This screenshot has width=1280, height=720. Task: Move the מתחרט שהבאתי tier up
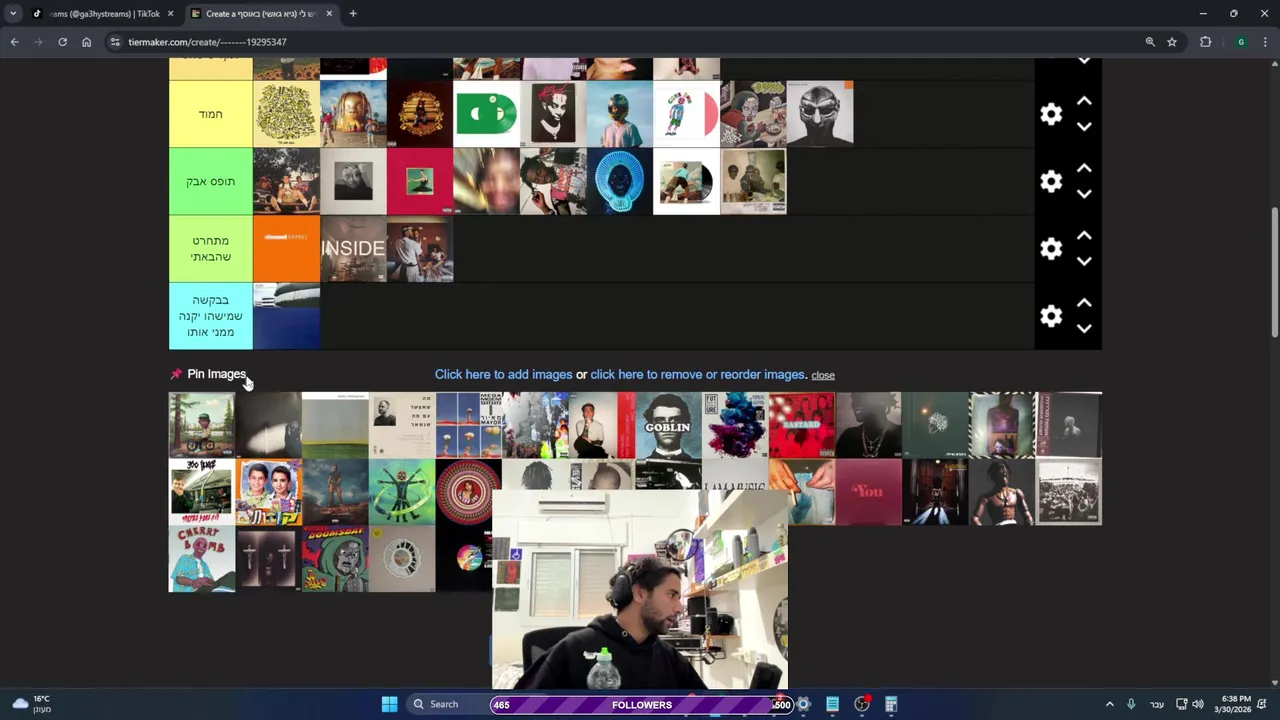(1084, 235)
